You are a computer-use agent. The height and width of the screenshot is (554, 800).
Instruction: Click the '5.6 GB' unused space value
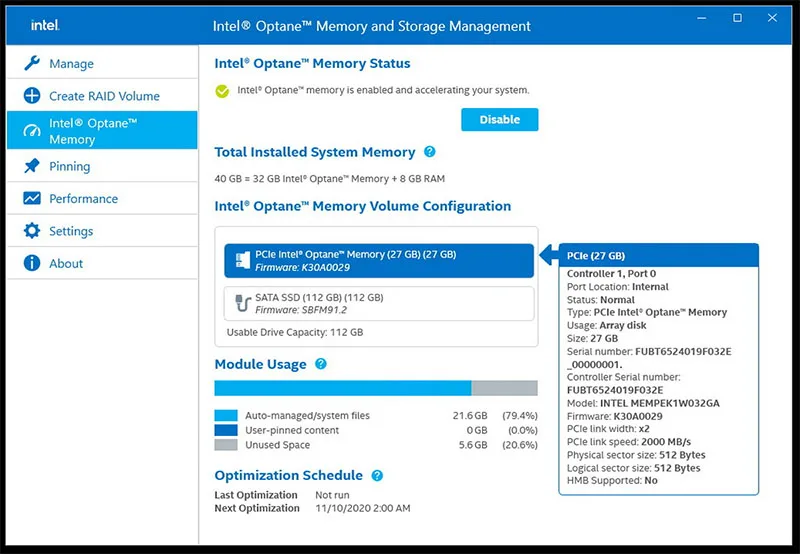(473, 445)
